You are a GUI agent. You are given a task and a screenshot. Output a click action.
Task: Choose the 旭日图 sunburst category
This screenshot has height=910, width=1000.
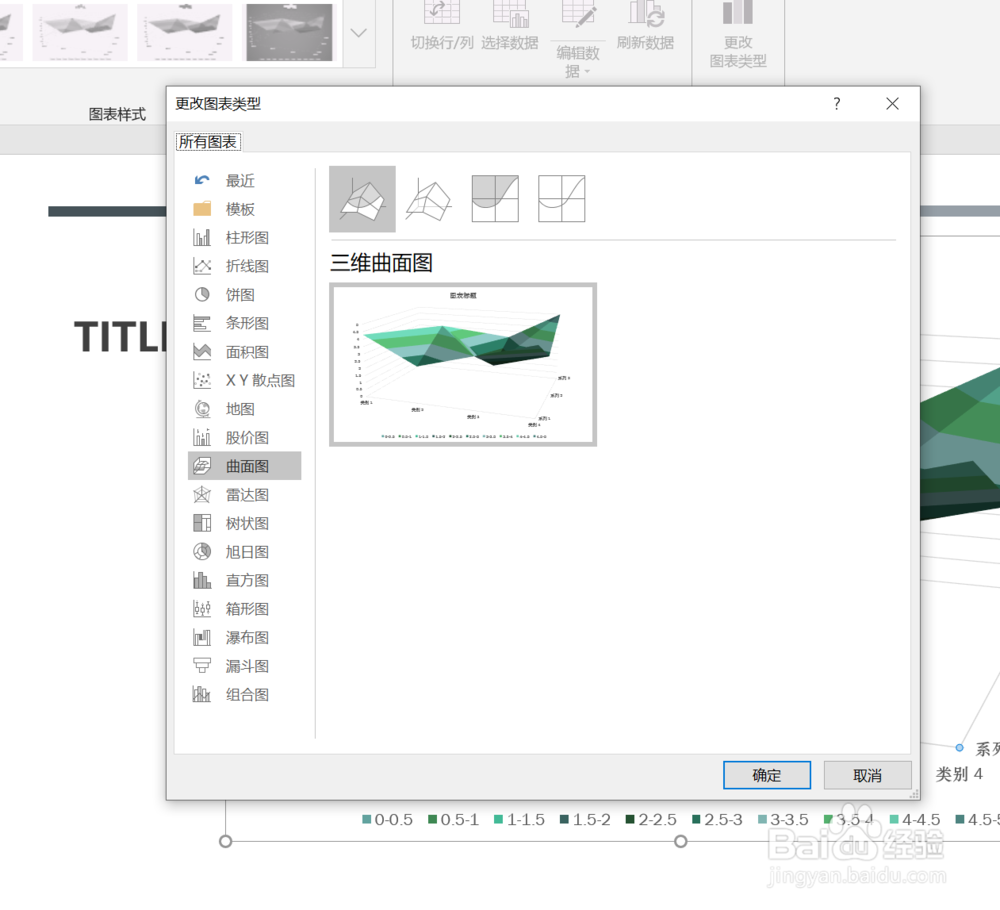tap(244, 552)
